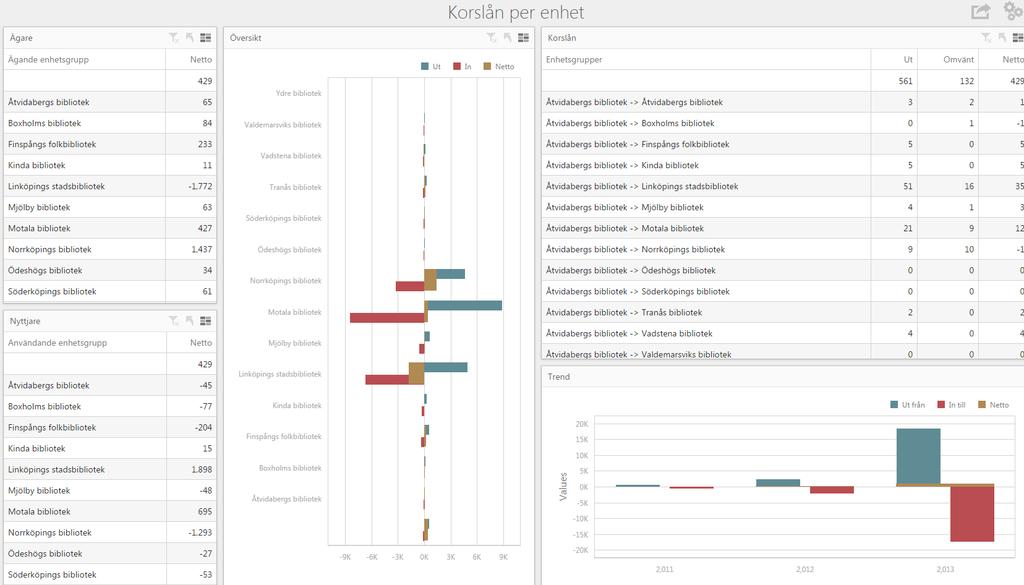1024x585 pixels.
Task: Select 'Finspångs folkbibliotek' row in Ägare table
Action: tap(110, 144)
